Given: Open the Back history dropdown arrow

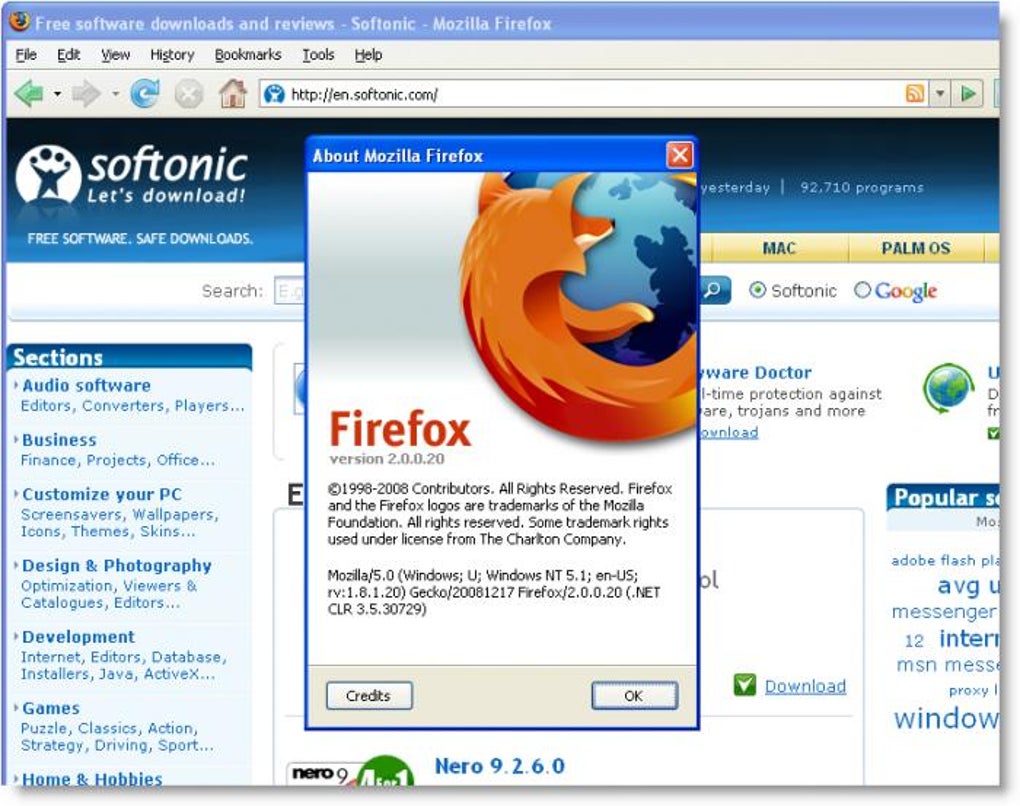Looking at the screenshot, I should 57,94.
